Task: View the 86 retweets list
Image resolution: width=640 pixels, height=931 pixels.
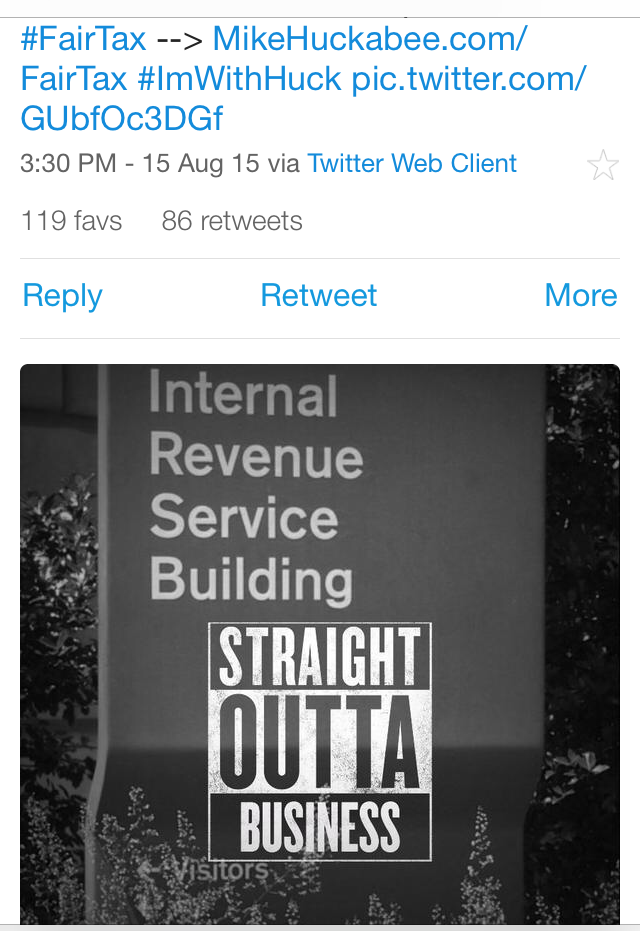Action: point(232,221)
